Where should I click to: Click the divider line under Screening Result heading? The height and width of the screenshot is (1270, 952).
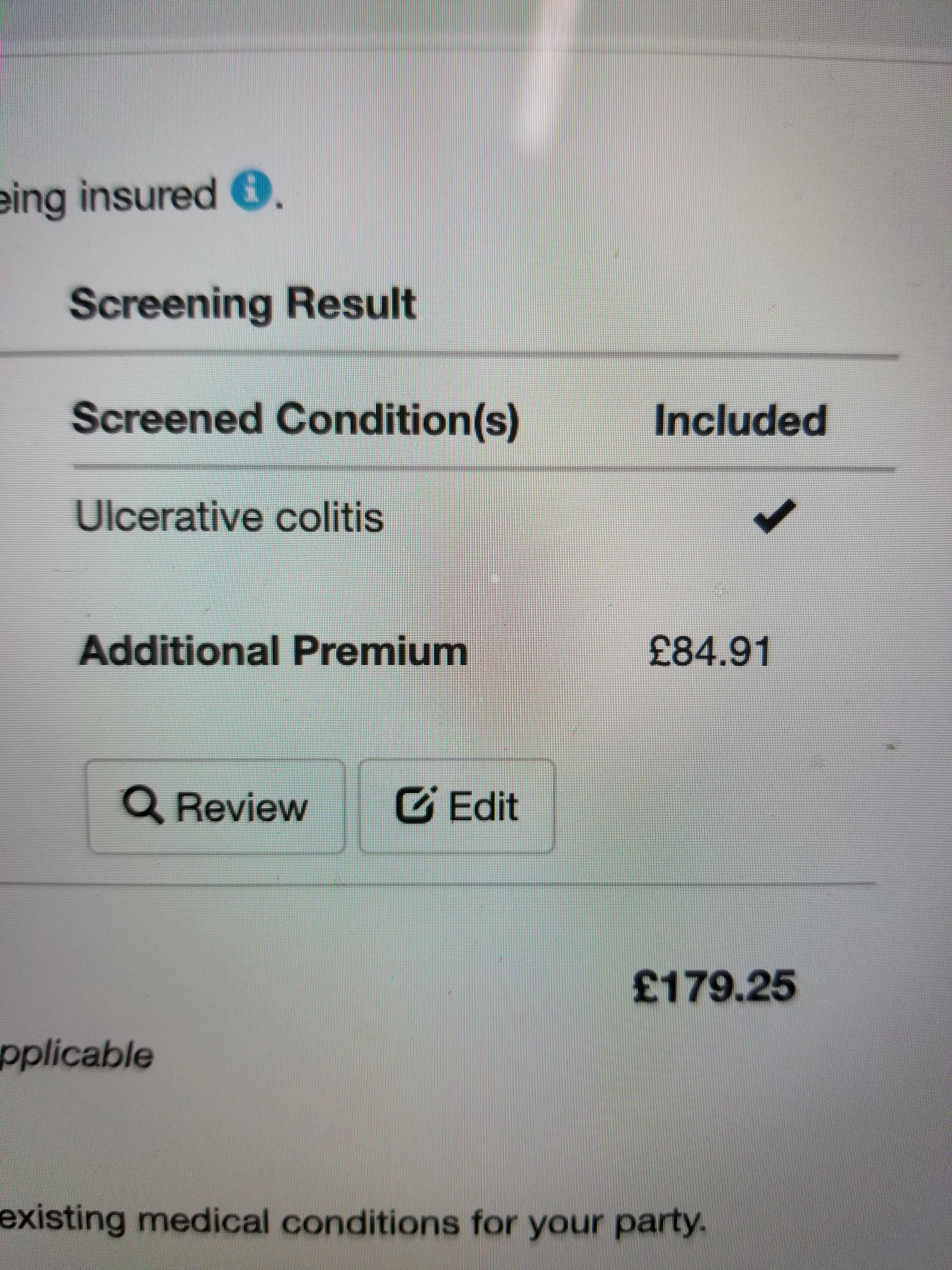click(x=448, y=354)
